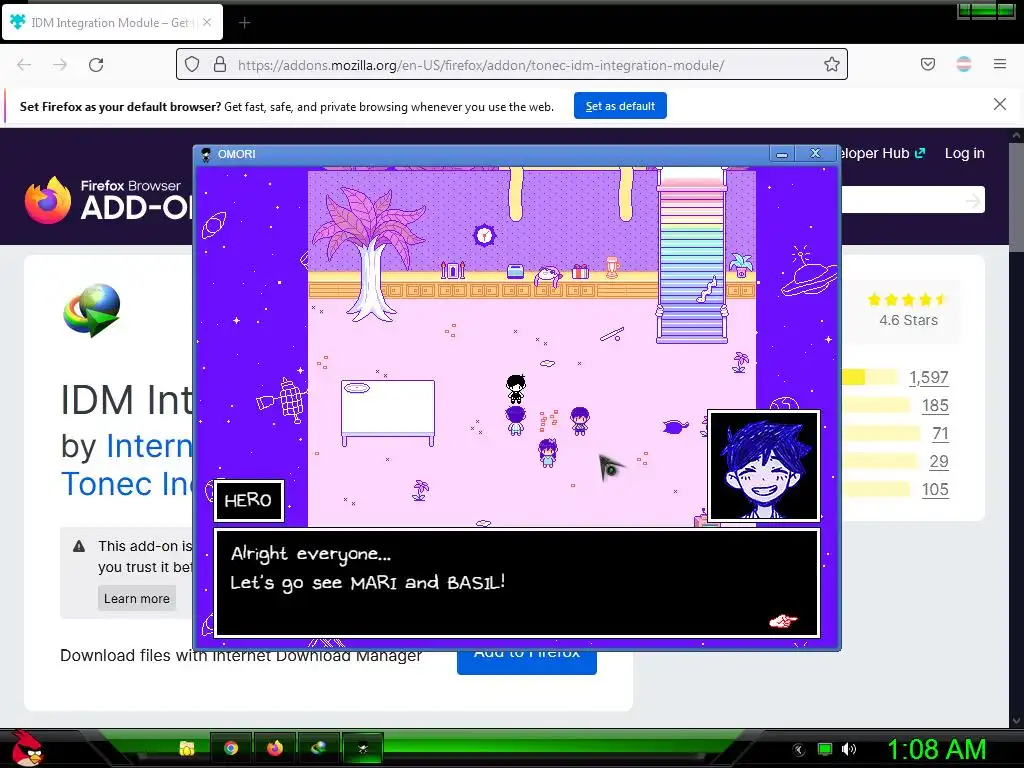Submit search using the arrow icon
This screenshot has height=768, width=1024.
coord(973,200)
